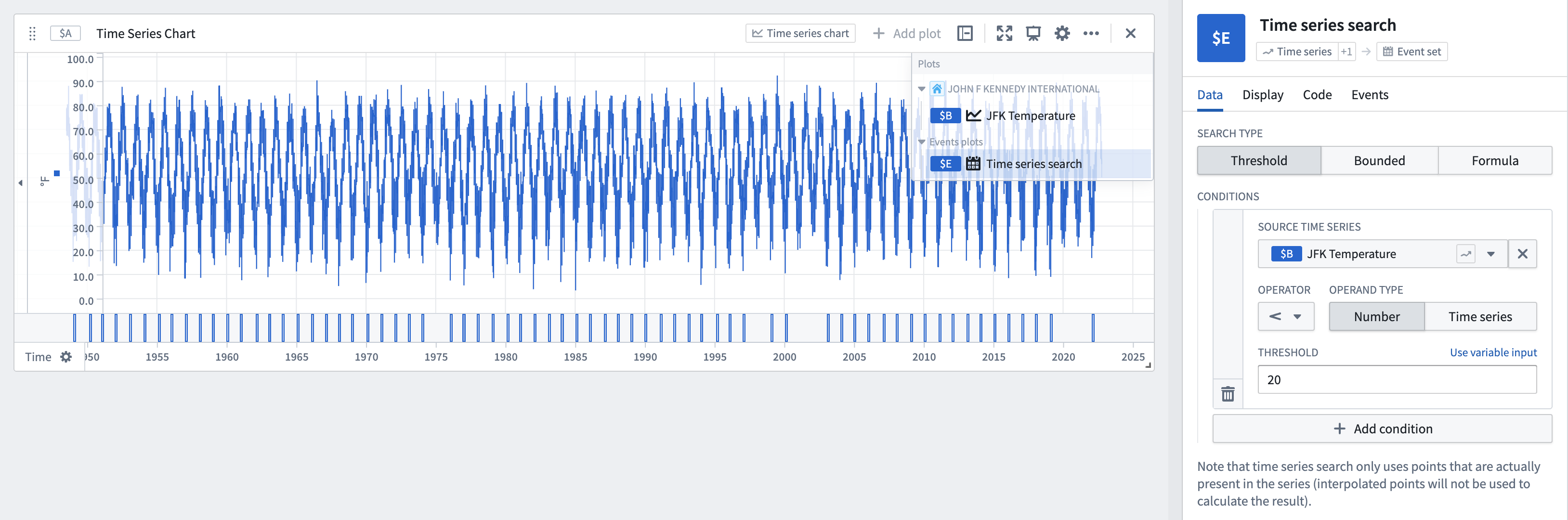Screen dimensions: 1568x520
Task: Open presentation mode from the chart toolbar
Action: (x=1033, y=34)
